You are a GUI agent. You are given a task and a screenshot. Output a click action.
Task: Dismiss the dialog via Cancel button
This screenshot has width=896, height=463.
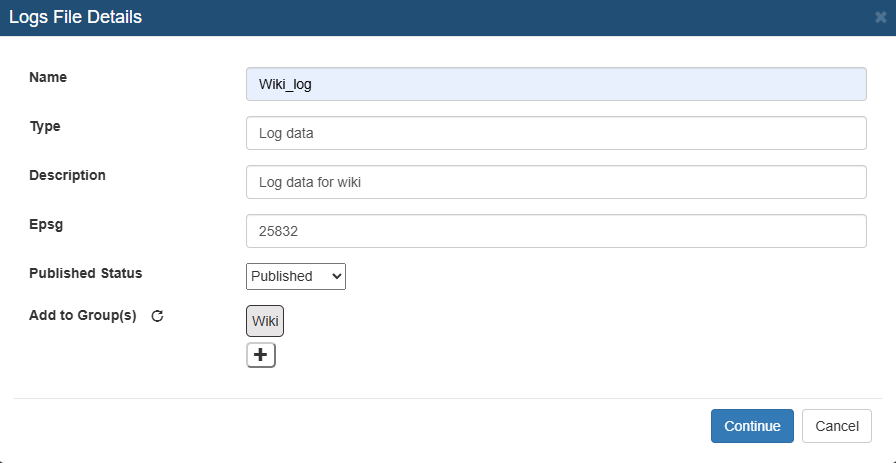pos(837,426)
